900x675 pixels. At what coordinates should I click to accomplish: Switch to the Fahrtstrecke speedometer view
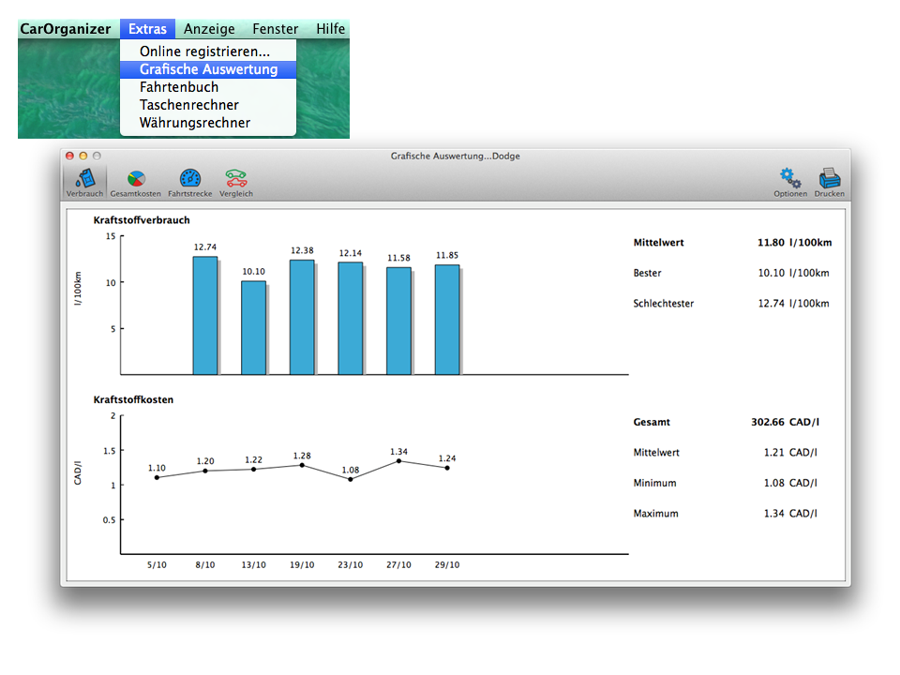[x=190, y=181]
